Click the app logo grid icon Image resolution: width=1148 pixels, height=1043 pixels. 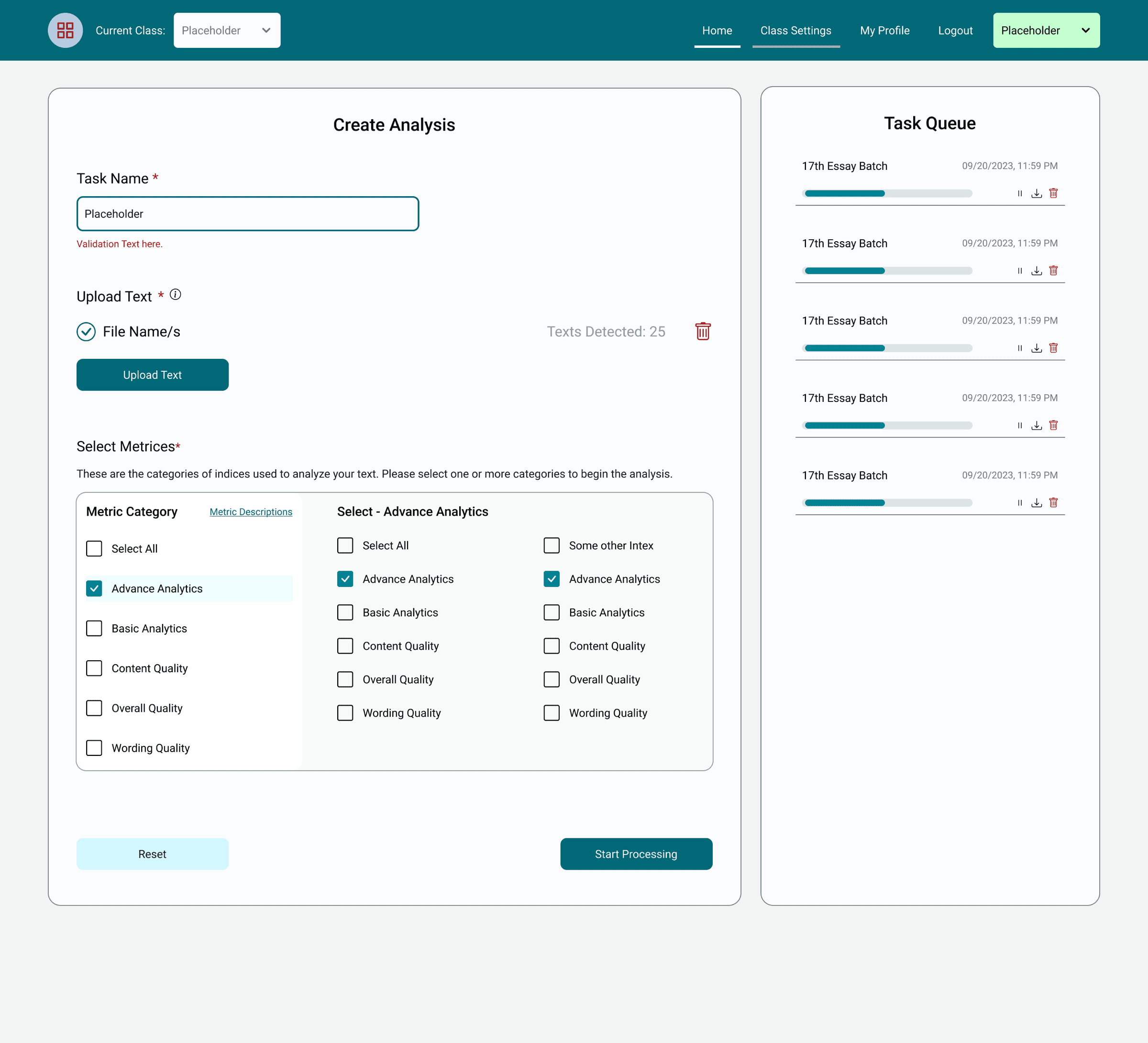pyautogui.click(x=65, y=30)
